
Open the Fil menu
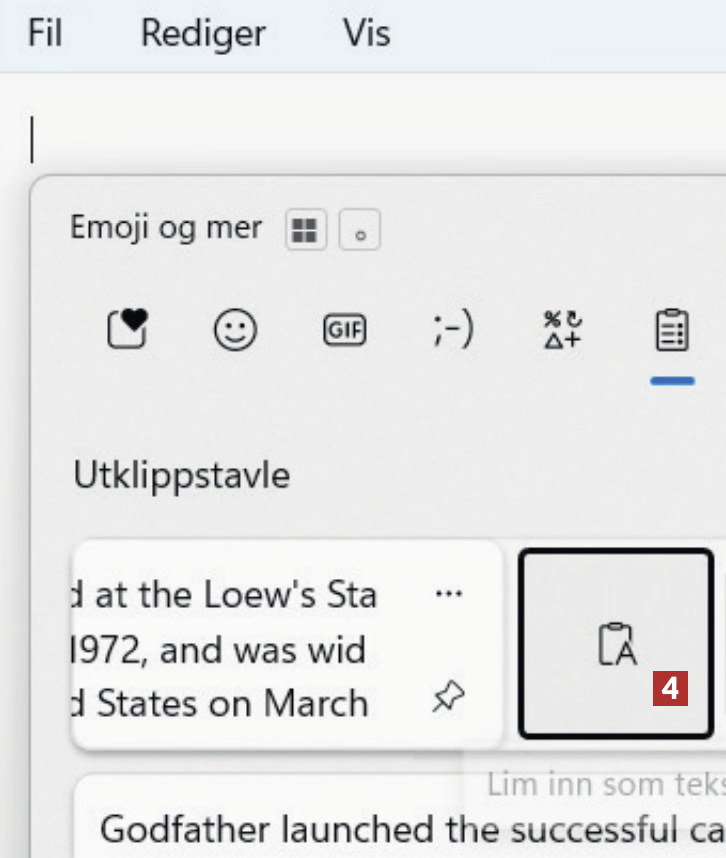[46, 34]
